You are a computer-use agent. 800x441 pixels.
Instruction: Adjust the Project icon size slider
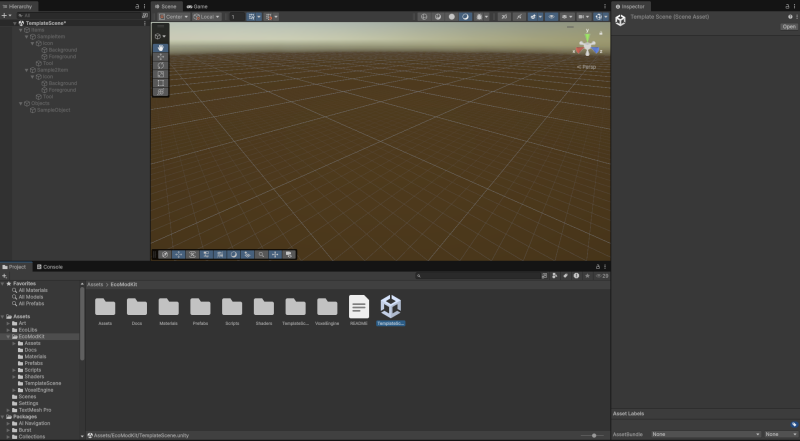click(x=594, y=435)
